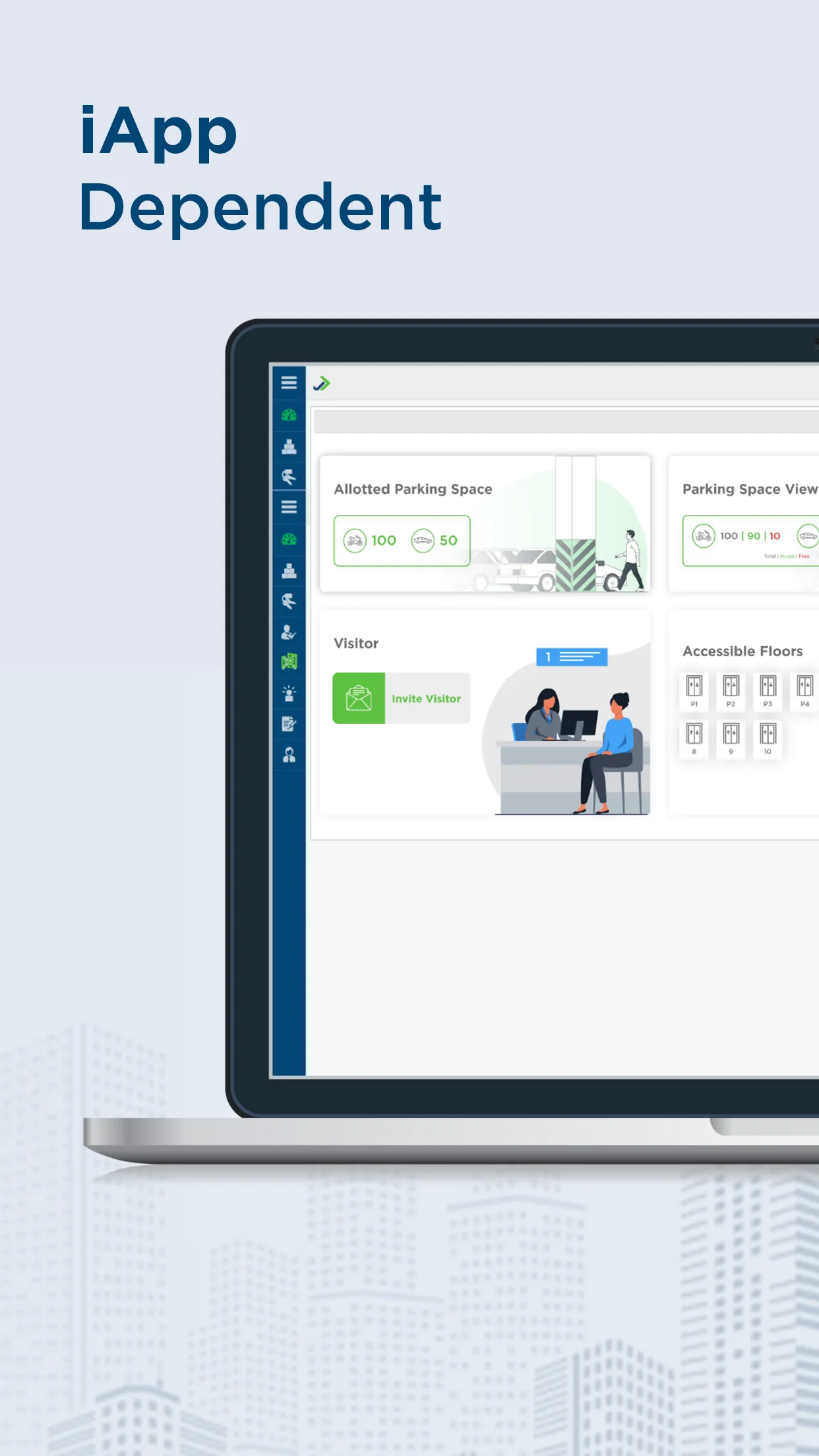
Task: Click the "Parking Space View" heading
Action: pos(750,489)
